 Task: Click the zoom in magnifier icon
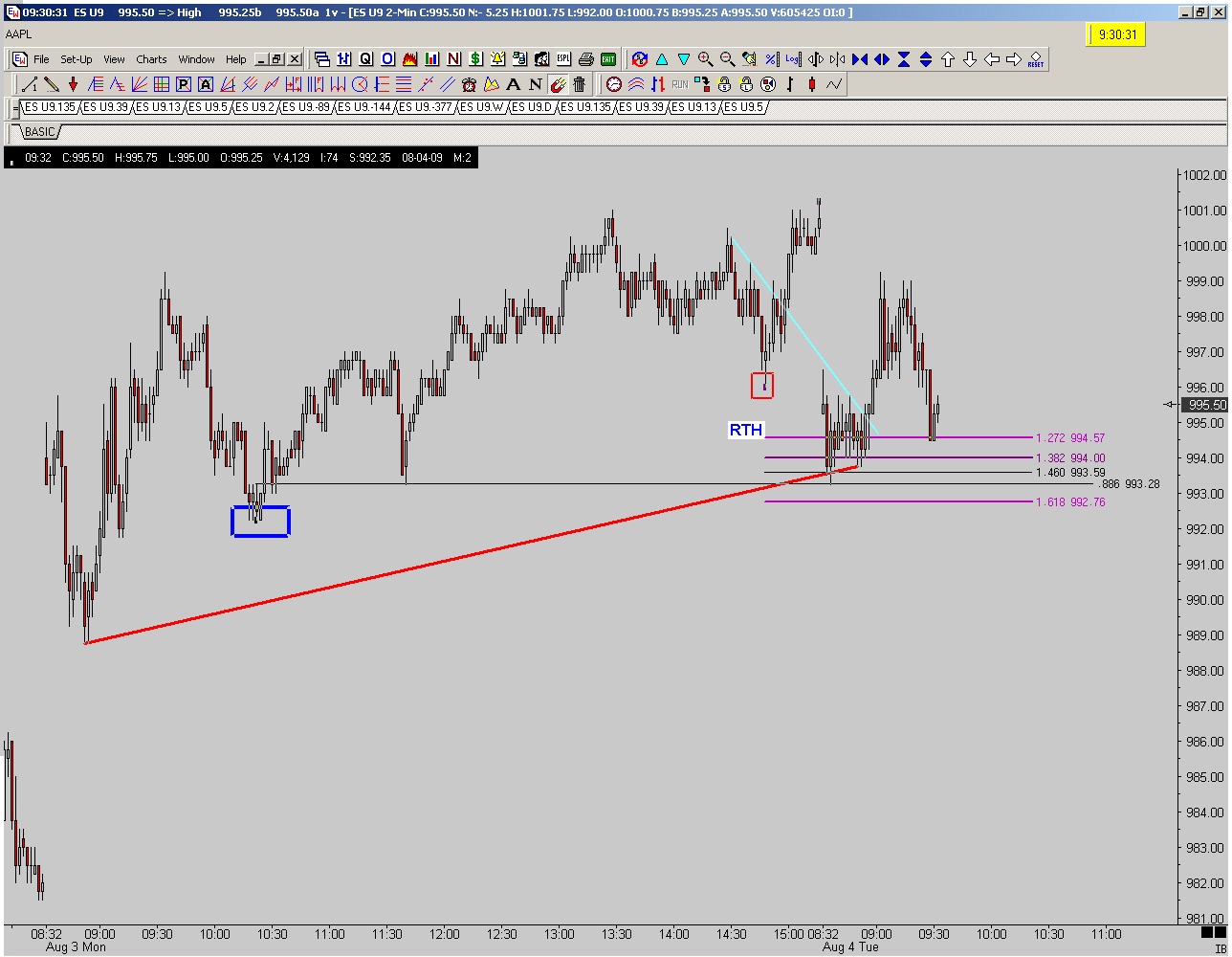pyautogui.click(x=706, y=59)
